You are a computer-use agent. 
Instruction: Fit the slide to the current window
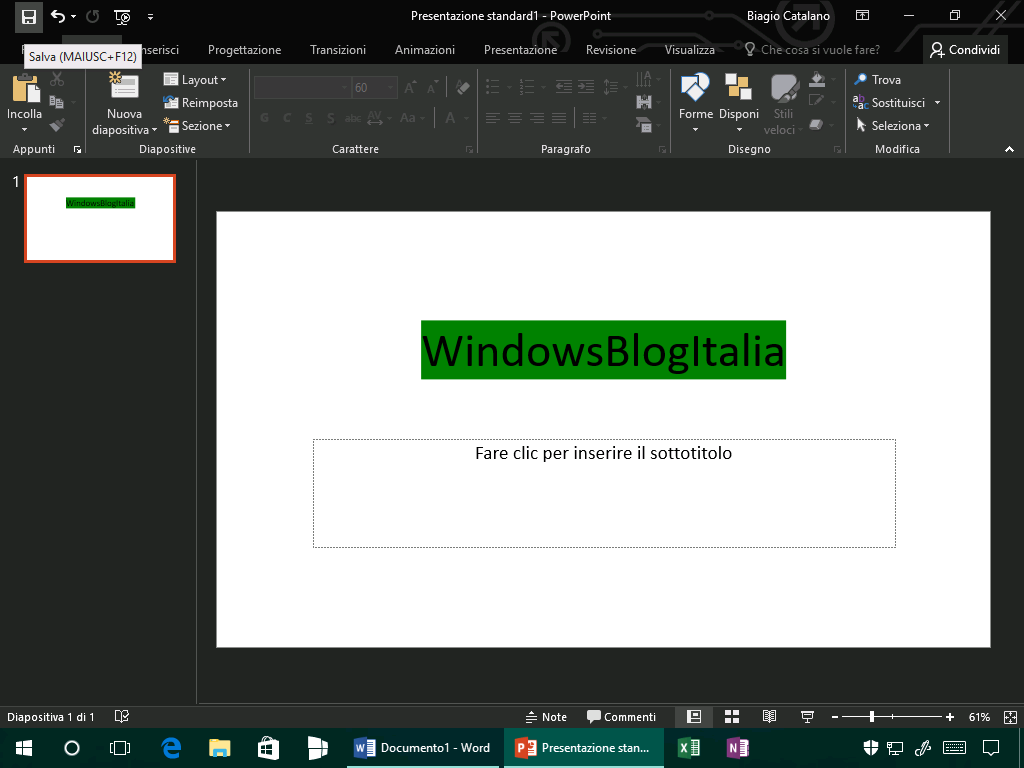pos(1010,717)
